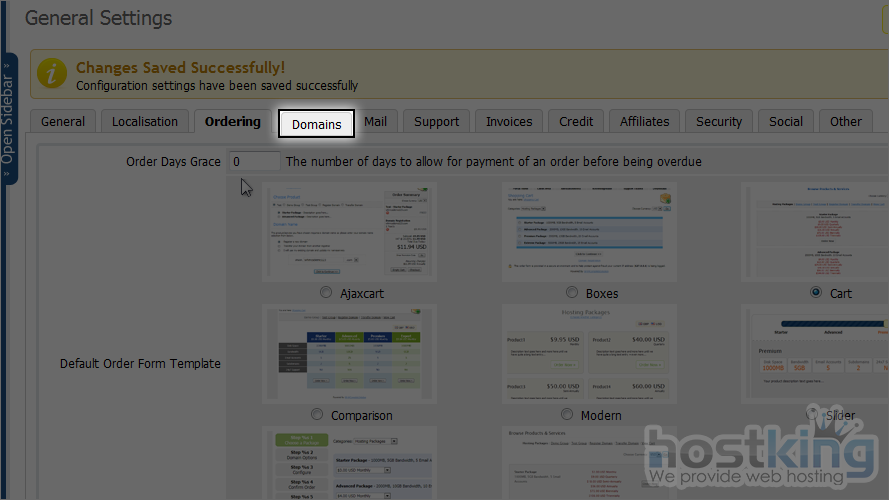Open the Domains tab
889x500 pixels.
click(x=316, y=124)
